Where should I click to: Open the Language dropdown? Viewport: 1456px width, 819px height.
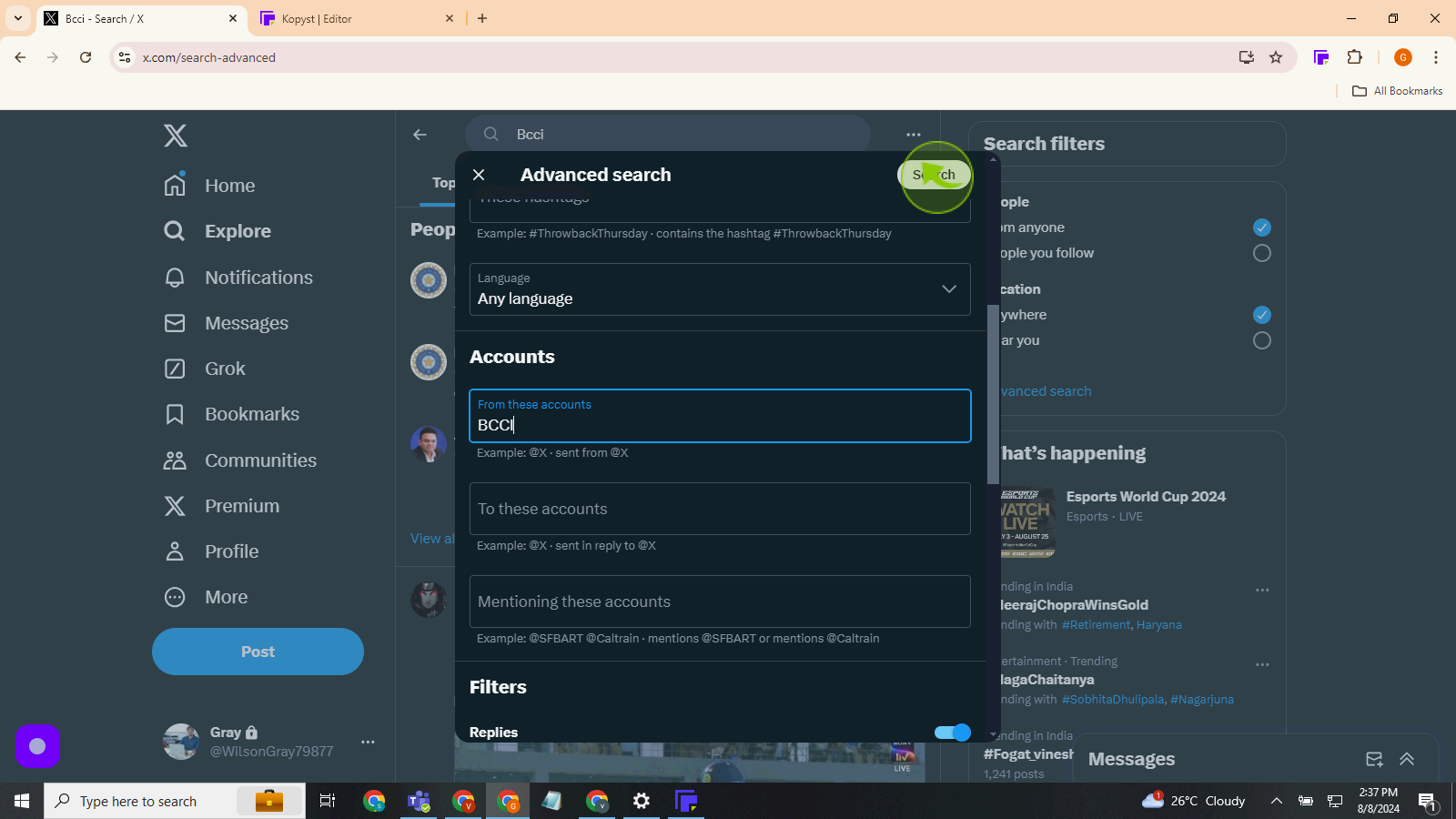(720, 289)
